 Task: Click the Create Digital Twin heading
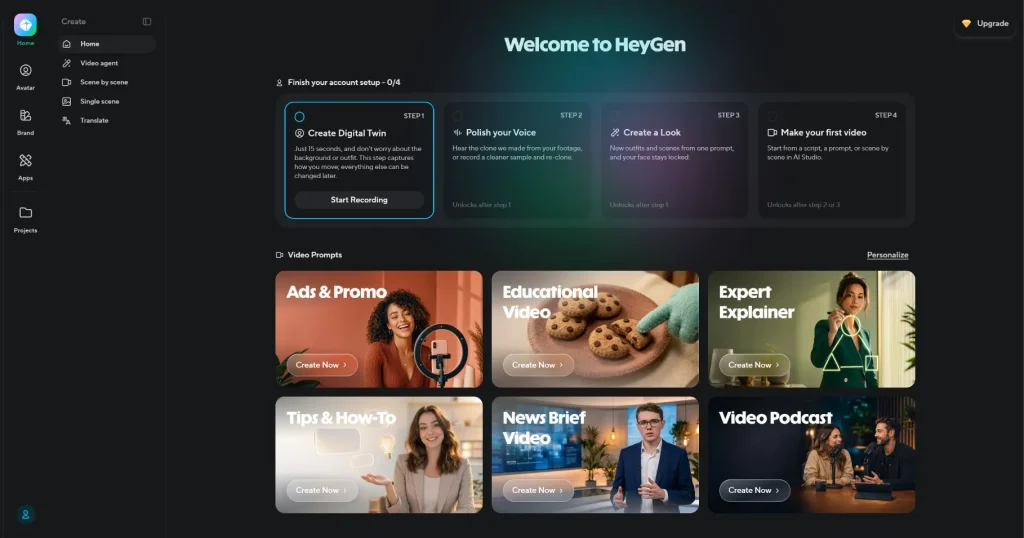[347, 133]
